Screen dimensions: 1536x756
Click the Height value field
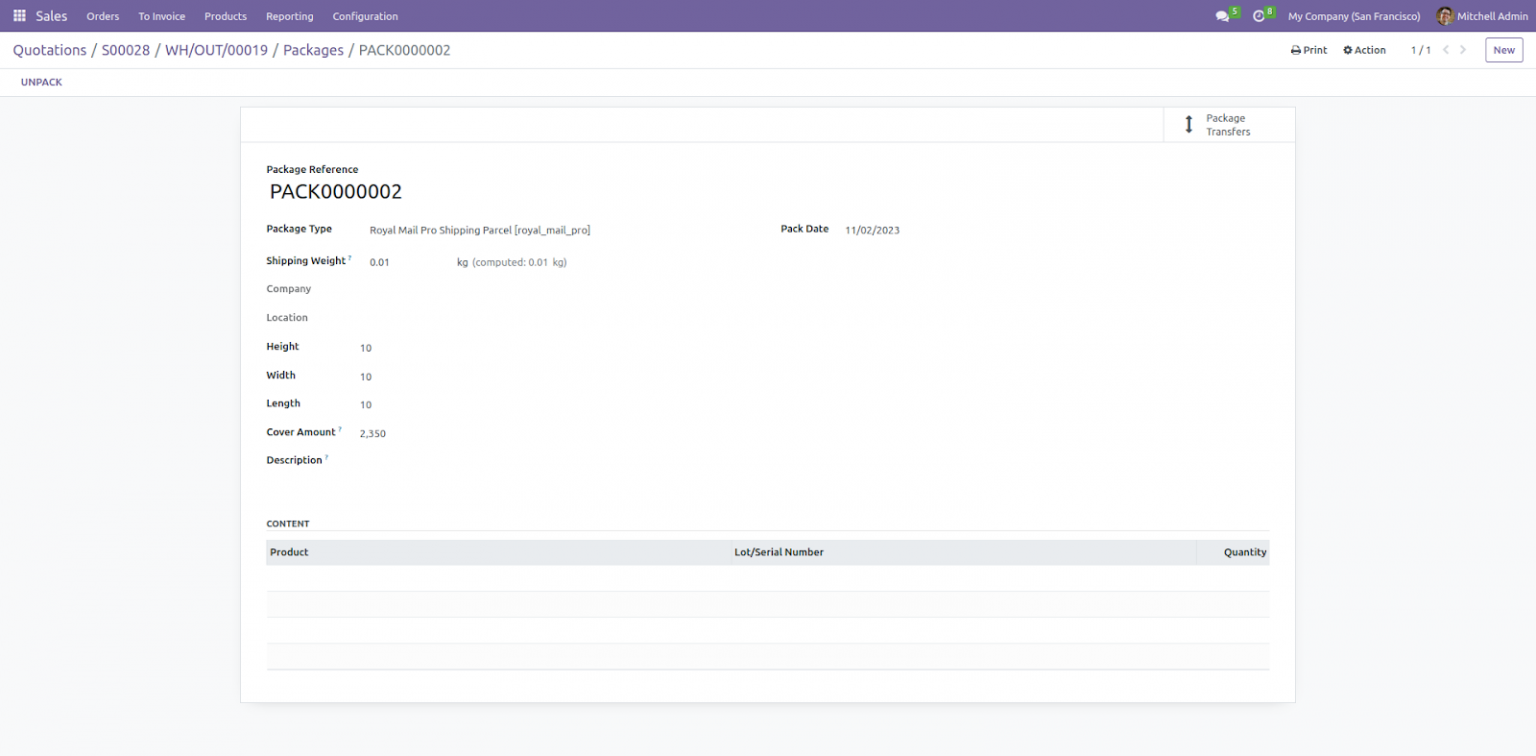tap(366, 348)
